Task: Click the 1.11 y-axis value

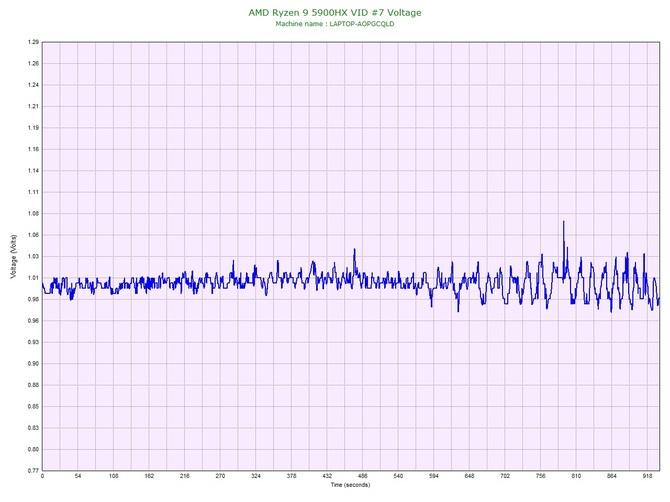Action: point(33,192)
